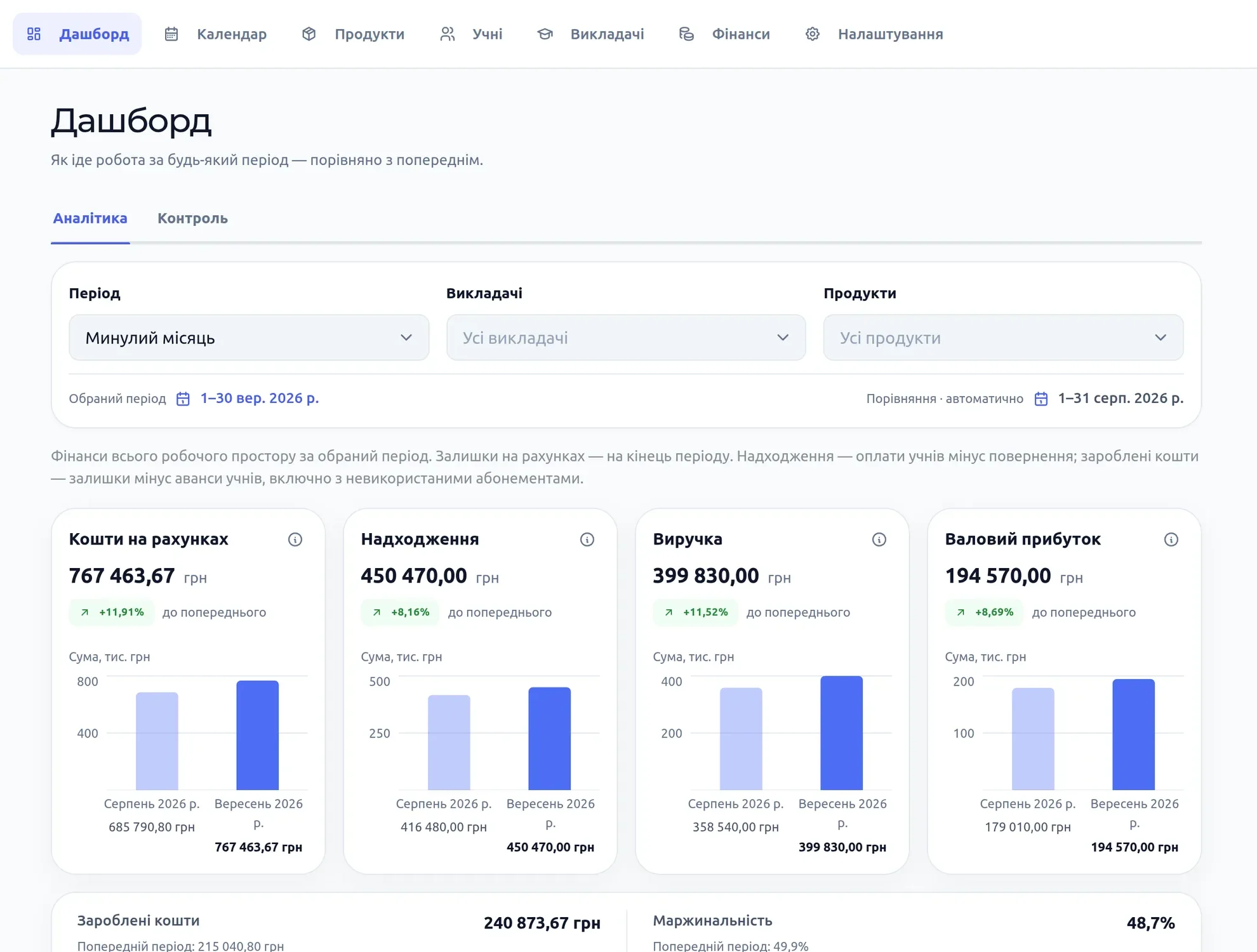Switch to the Контроль tab
The height and width of the screenshot is (952, 1257).
[192, 218]
